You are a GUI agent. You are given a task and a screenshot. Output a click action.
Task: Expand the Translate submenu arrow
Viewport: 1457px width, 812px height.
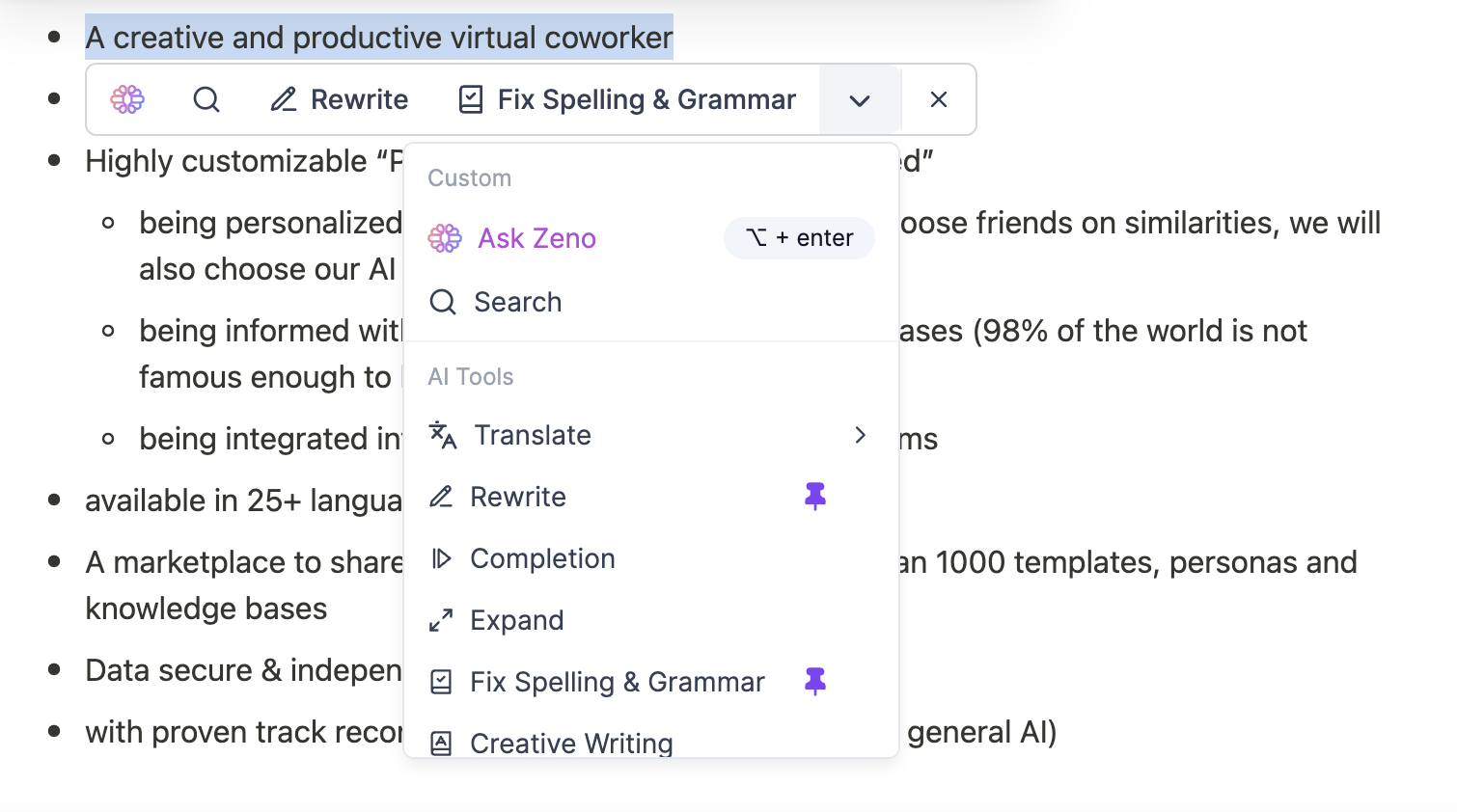(x=860, y=435)
